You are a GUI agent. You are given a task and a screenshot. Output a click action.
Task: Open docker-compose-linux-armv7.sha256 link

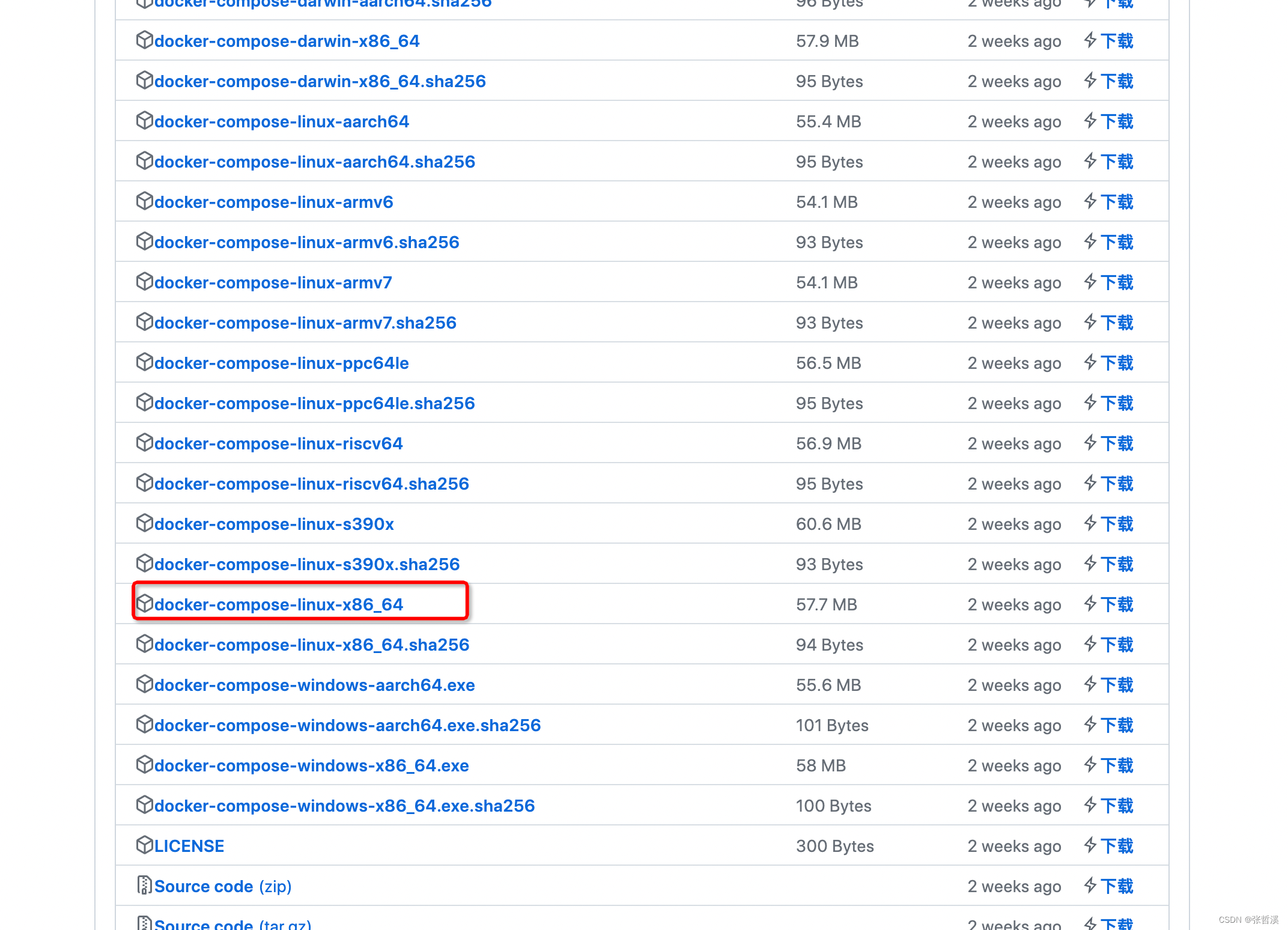[x=305, y=323]
